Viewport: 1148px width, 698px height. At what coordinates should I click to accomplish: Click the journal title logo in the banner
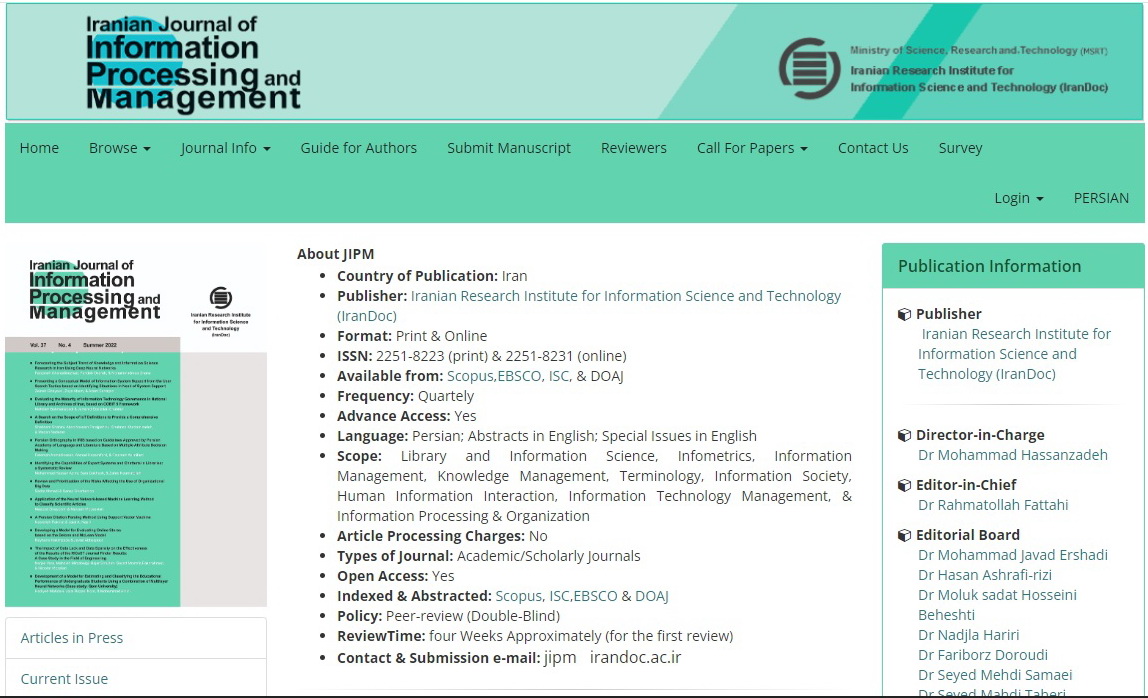pos(193,63)
